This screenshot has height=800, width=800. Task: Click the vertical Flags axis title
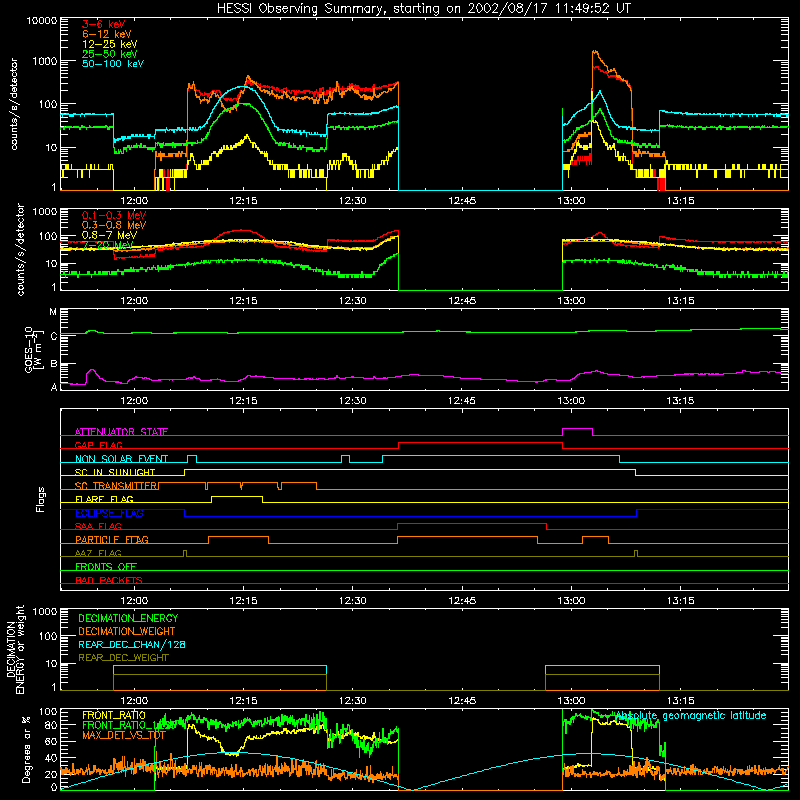click(x=40, y=499)
